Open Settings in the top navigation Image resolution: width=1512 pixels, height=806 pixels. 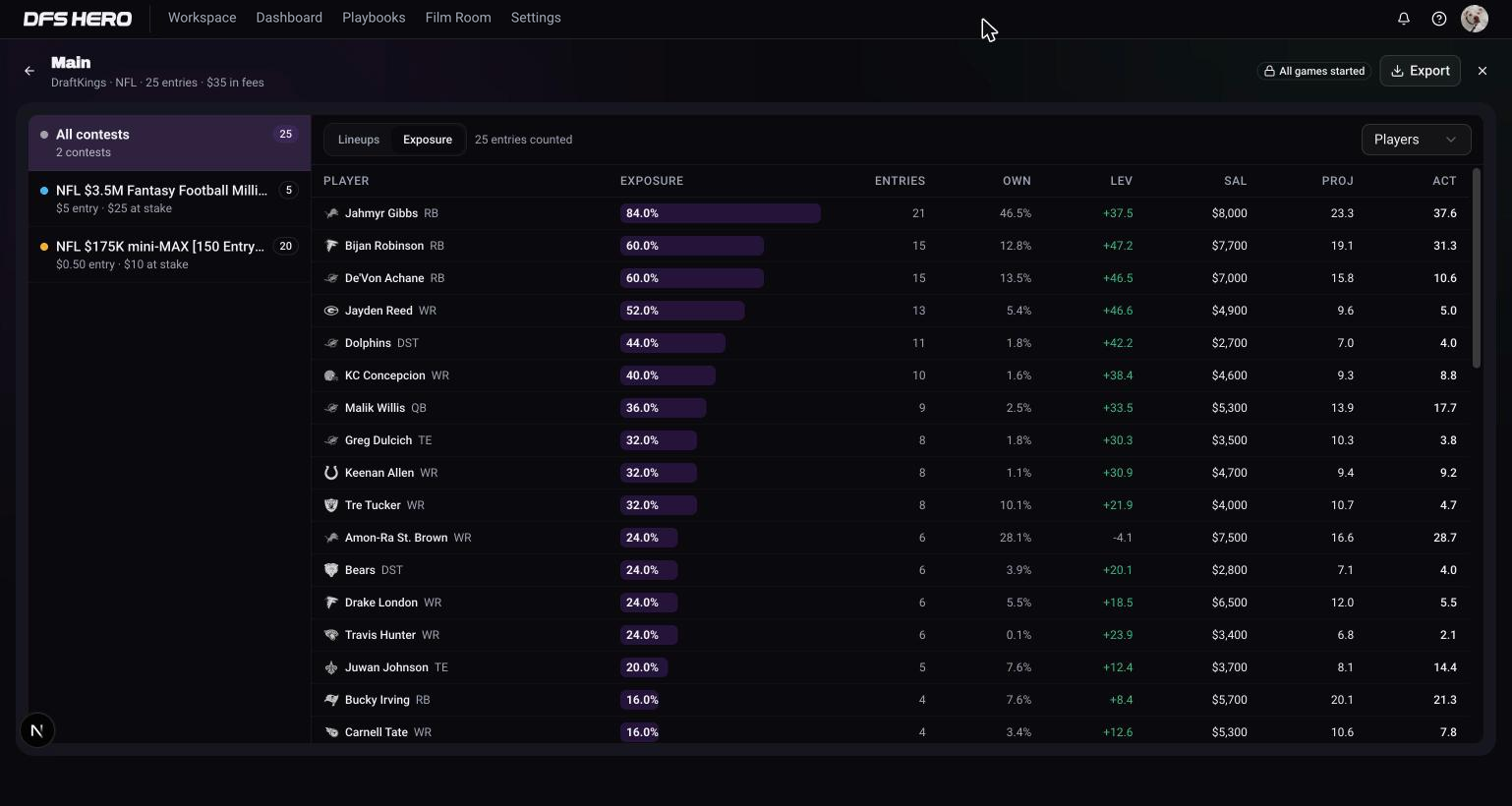click(x=536, y=18)
